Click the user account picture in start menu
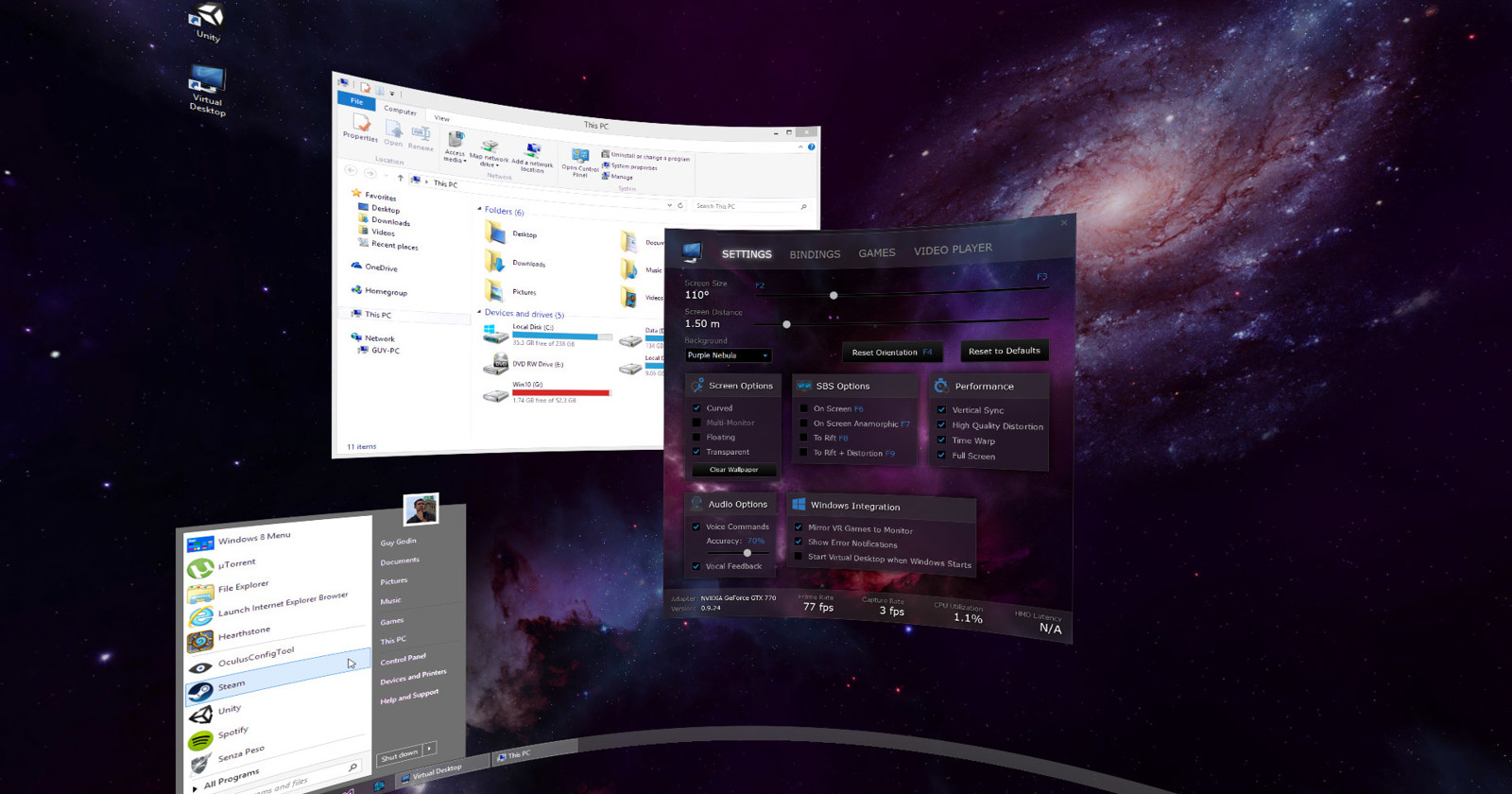Screen dimensions: 1512x794 point(421,509)
